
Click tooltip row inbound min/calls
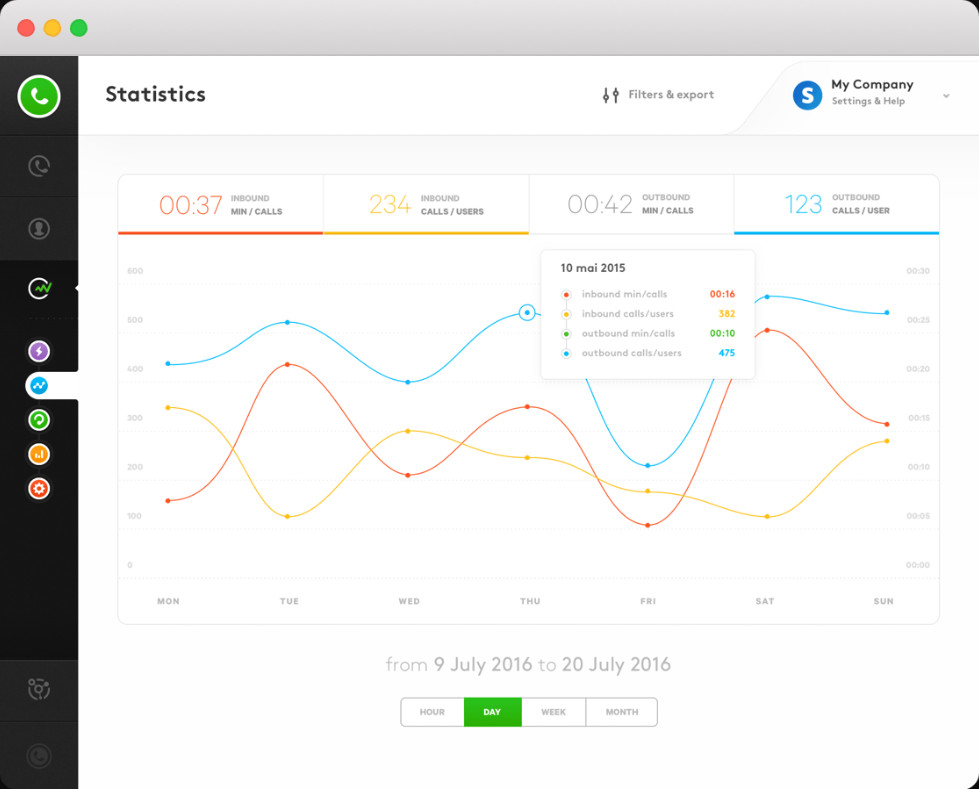[648, 294]
